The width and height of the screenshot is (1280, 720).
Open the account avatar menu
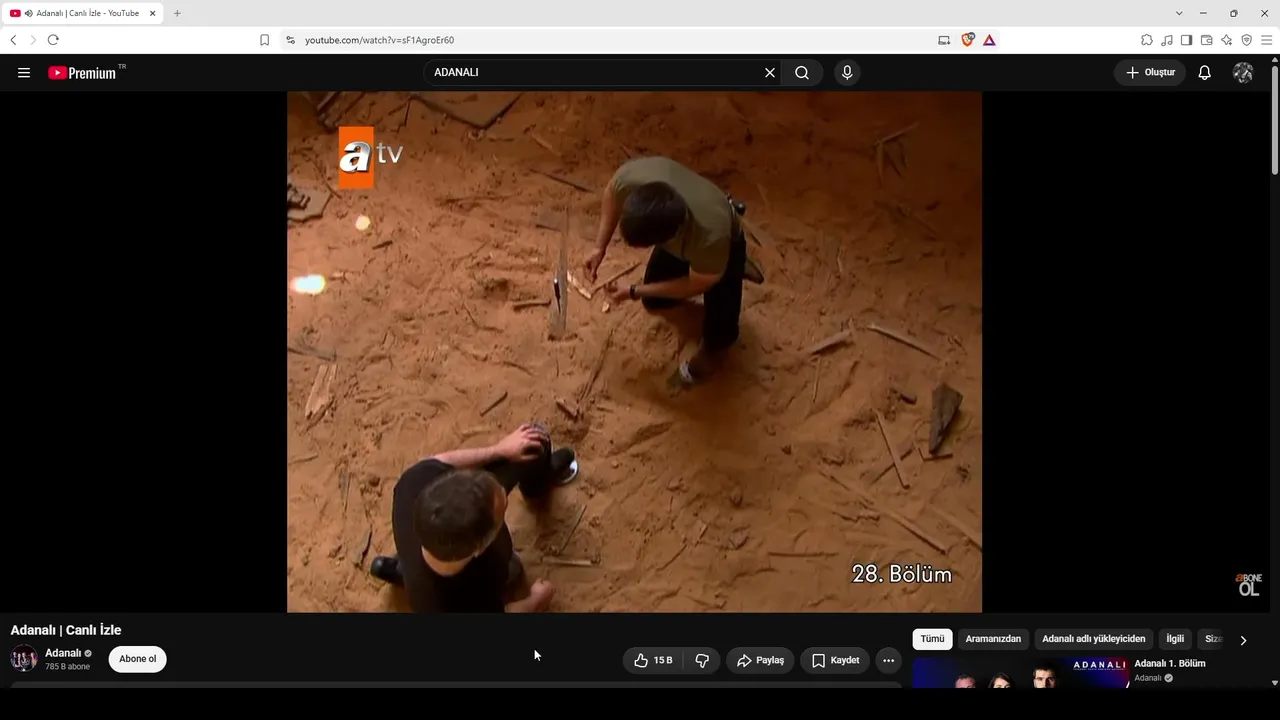1243,73
